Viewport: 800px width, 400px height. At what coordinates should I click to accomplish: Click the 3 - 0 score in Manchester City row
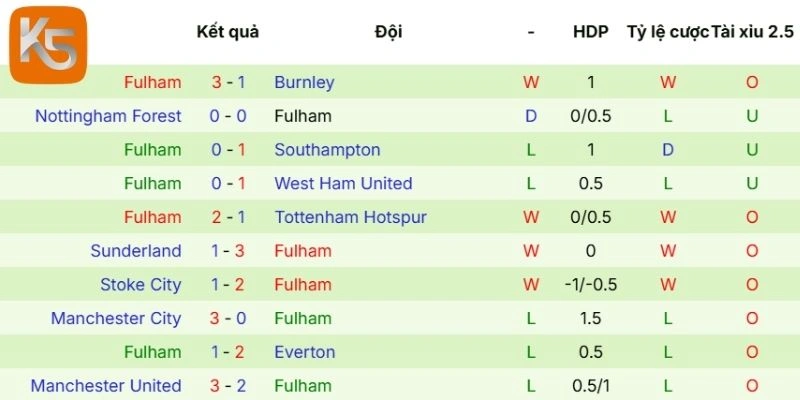click(228, 318)
